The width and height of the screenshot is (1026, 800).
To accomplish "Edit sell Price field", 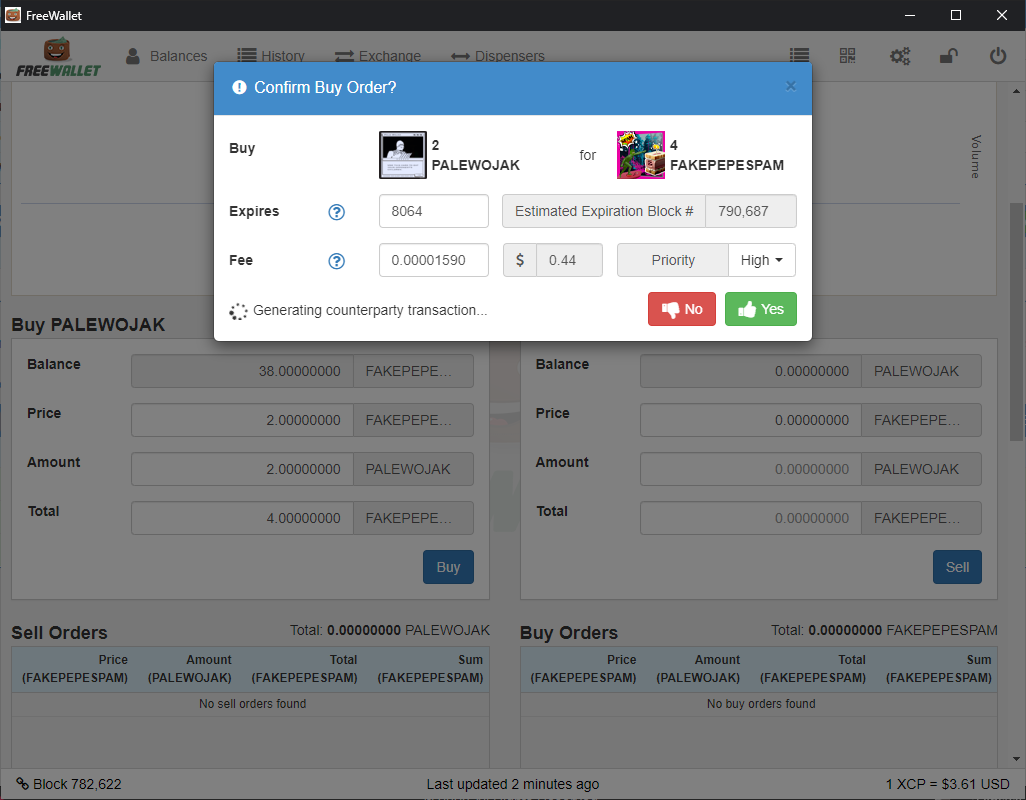I will 751,420.
